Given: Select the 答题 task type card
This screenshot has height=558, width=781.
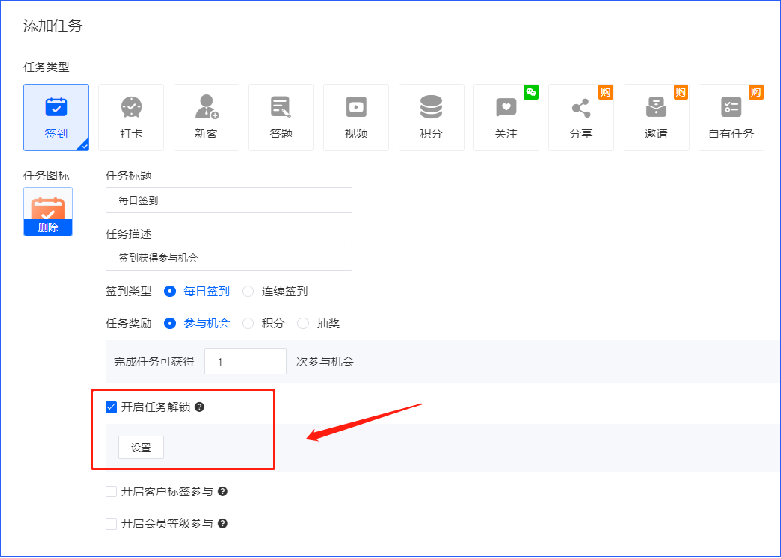Looking at the screenshot, I should coord(281,118).
